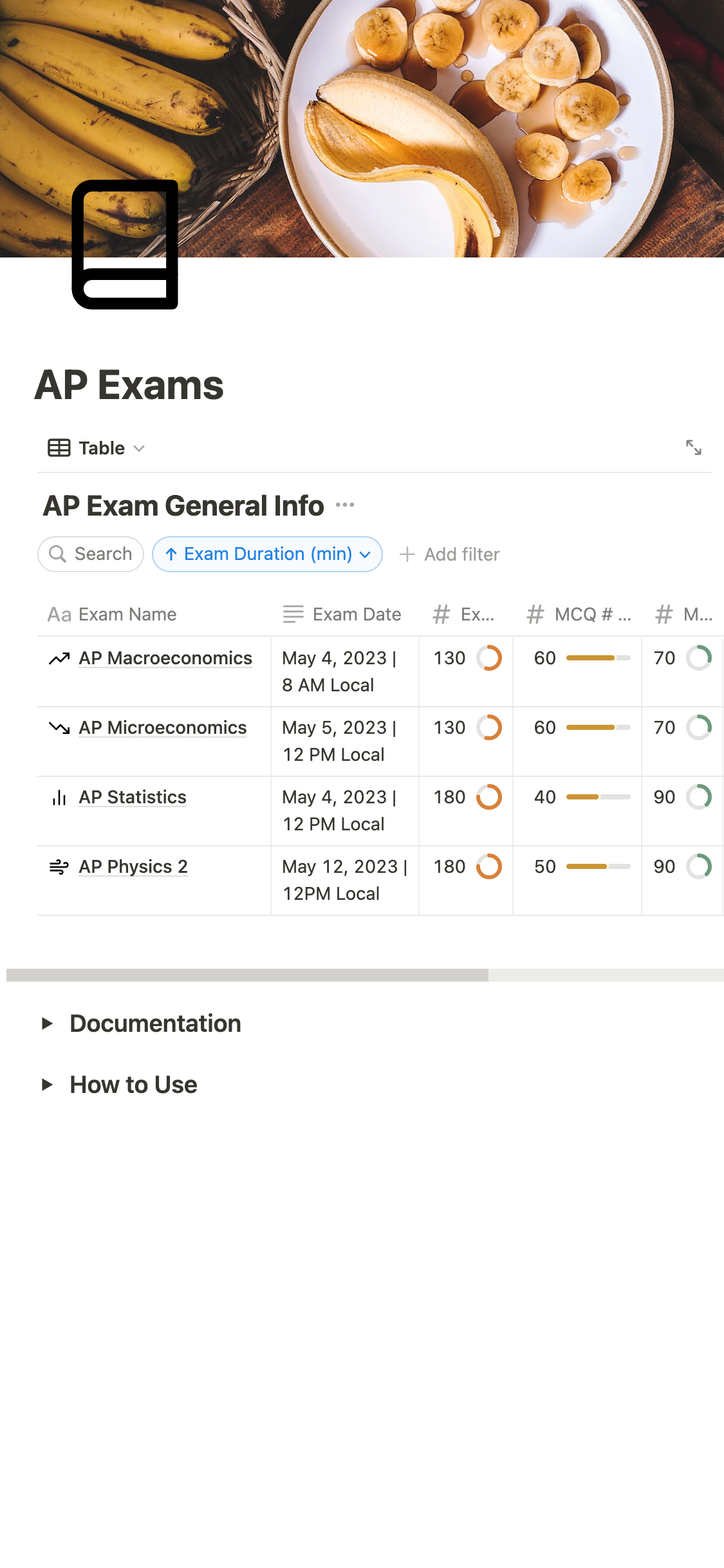Expand the Documentation toggle

tap(47, 1023)
